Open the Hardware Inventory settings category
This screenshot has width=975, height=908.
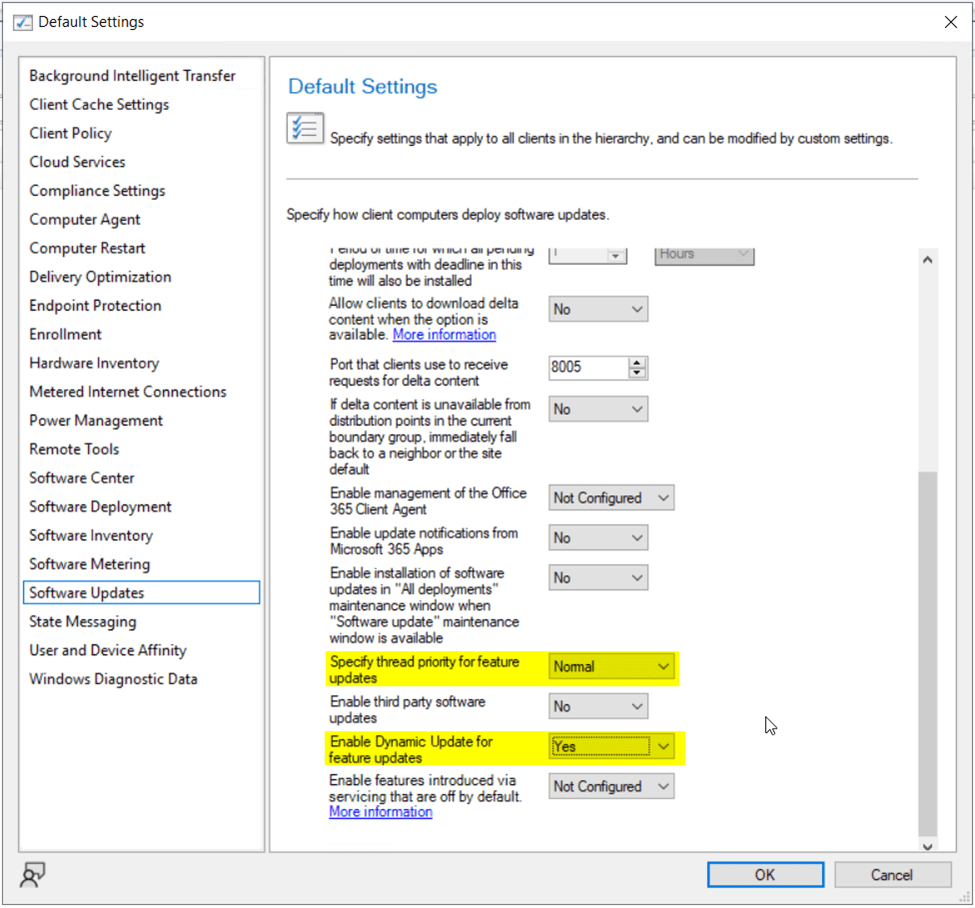click(94, 363)
